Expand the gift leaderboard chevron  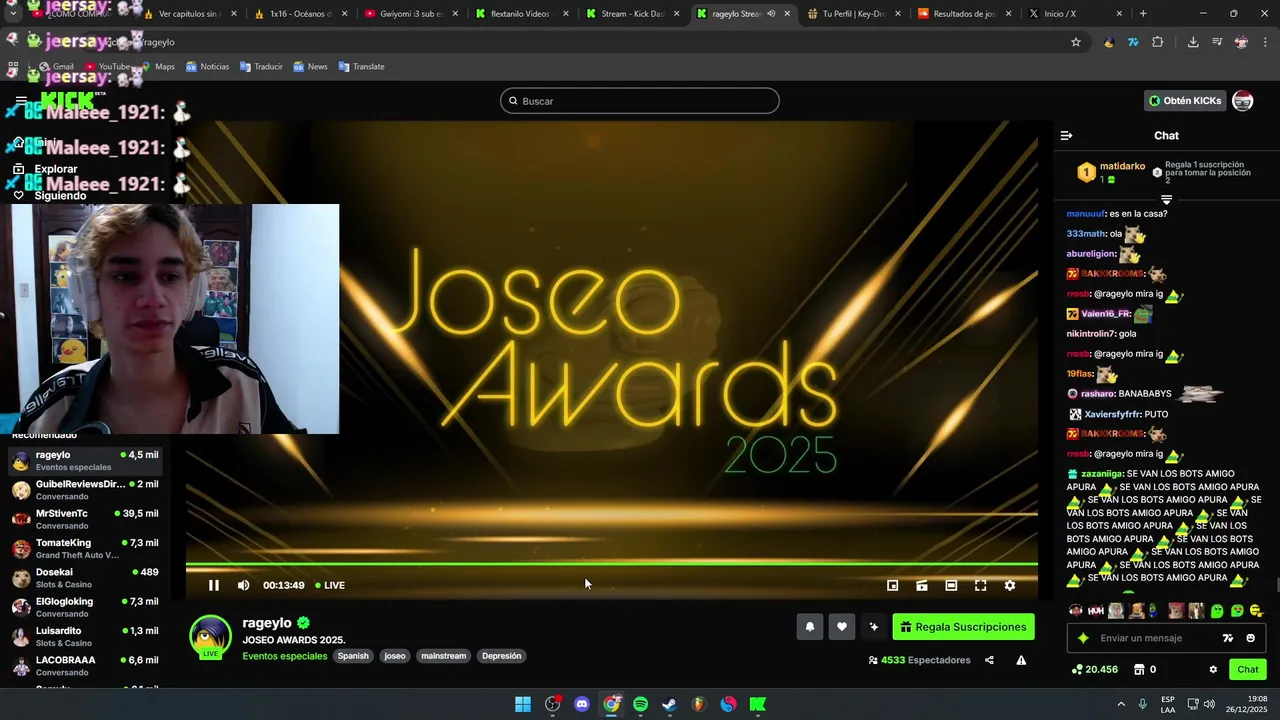[x=1166, y=199]
